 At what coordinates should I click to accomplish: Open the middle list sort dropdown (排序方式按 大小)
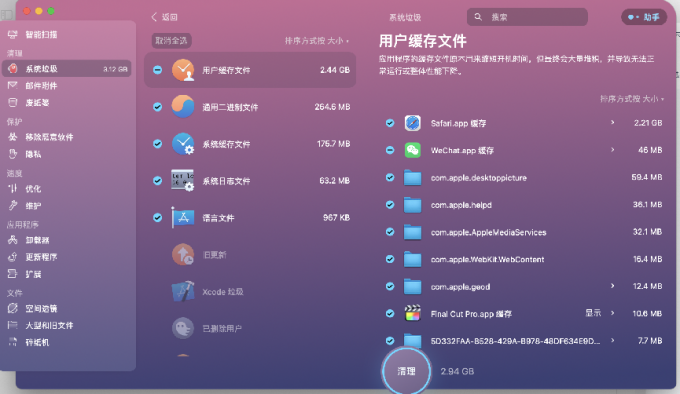click(x=317, y=41)
